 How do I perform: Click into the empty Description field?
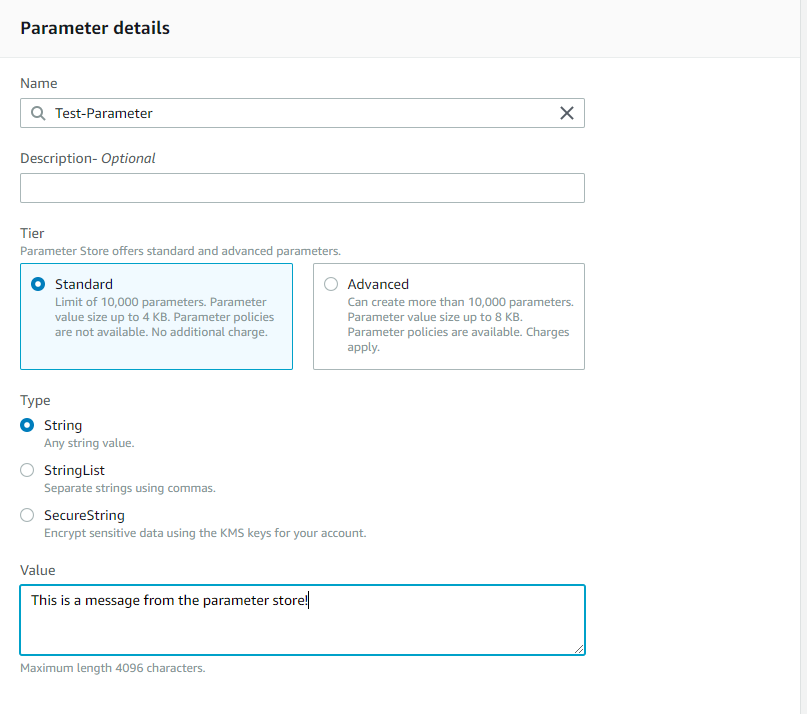point(302,188)
